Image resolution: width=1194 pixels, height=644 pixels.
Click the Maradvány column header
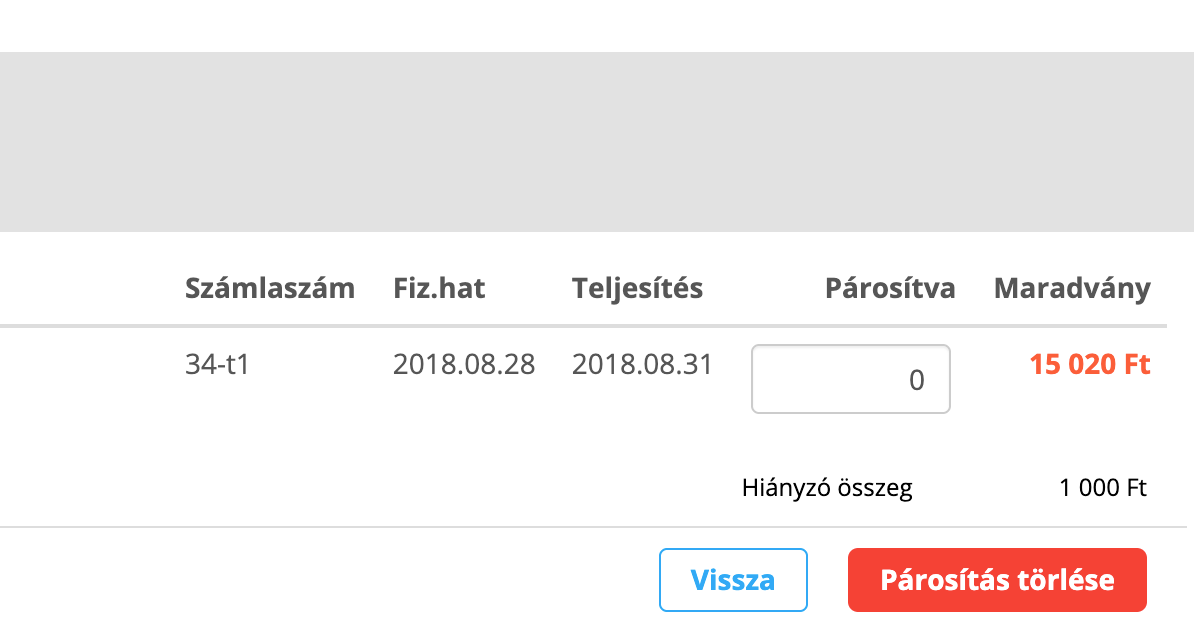point(1071,289)
